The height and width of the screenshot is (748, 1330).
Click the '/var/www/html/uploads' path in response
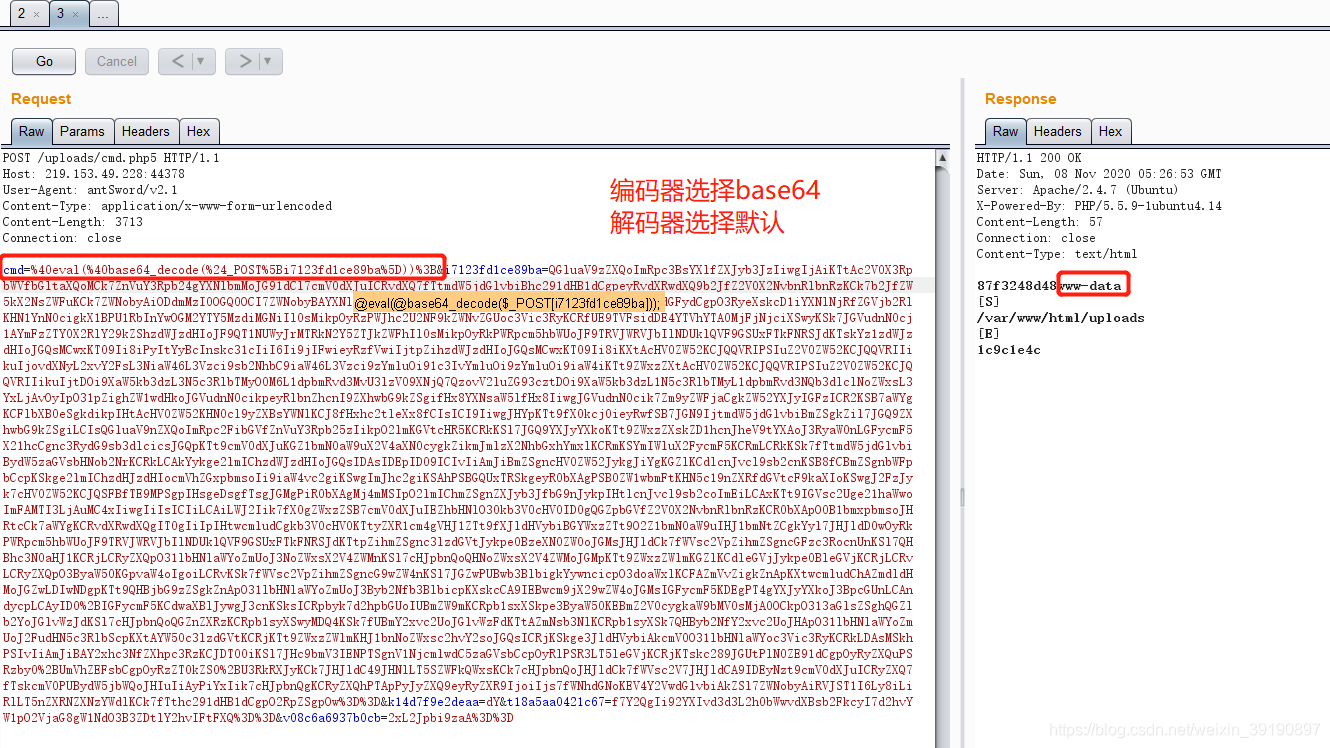(x=1061, y=318)
